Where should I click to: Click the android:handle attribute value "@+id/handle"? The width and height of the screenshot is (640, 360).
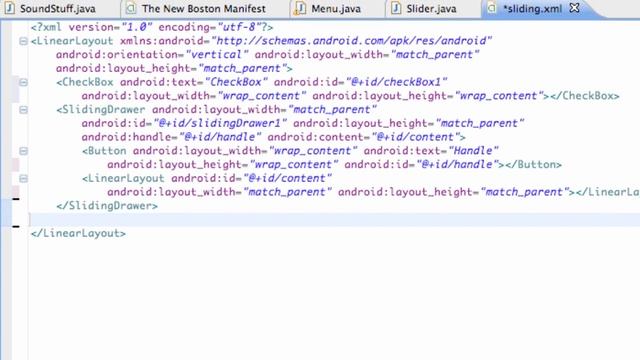click(x=220, y=137)
